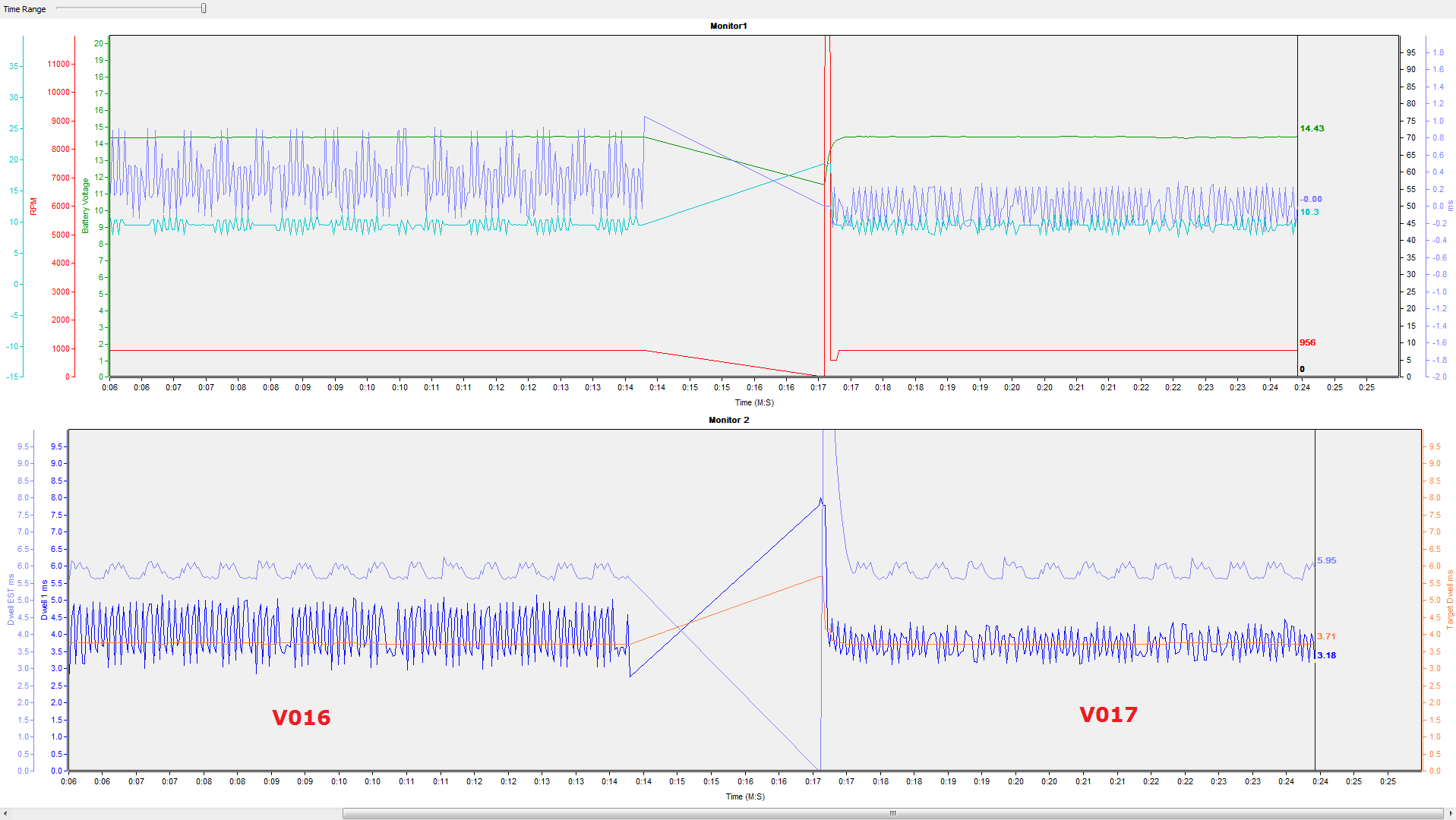Click the Monitor 2 time cursor line
Viewport: 1456px width, 820px height.
pos(1315,600)
